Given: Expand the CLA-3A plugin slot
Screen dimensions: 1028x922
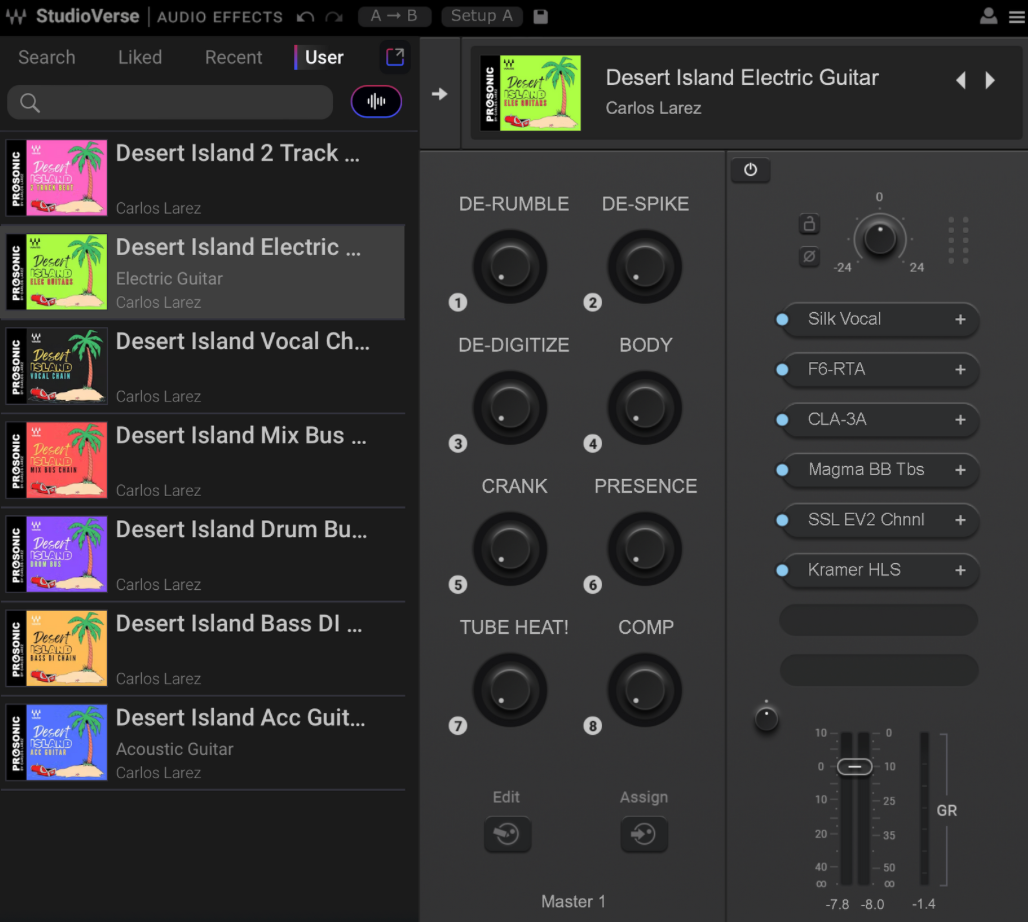Looking at the screenshot, I should point(960,420).
